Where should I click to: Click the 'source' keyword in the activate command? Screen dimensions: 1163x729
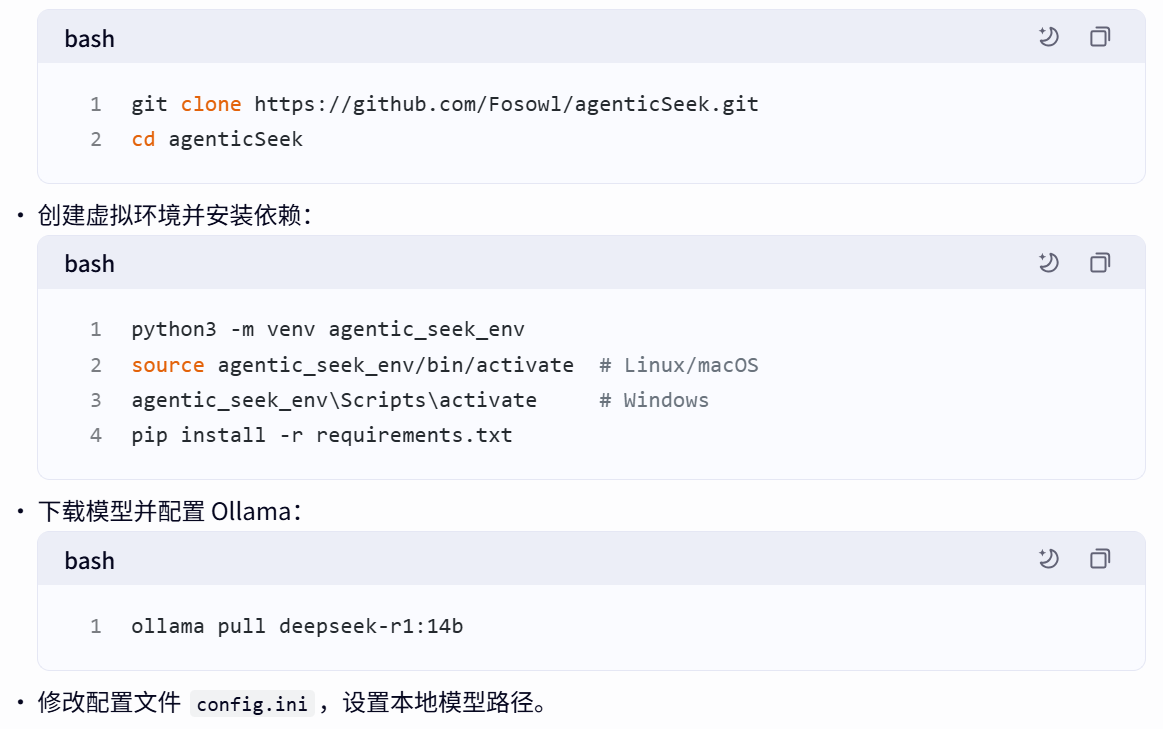167,365
